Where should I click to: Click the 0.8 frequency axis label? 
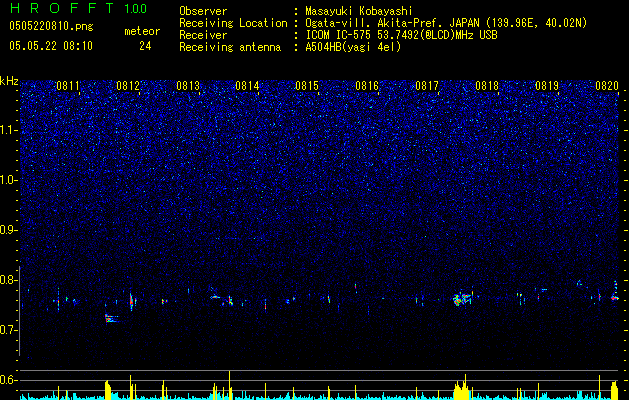(x=9, y=280)
